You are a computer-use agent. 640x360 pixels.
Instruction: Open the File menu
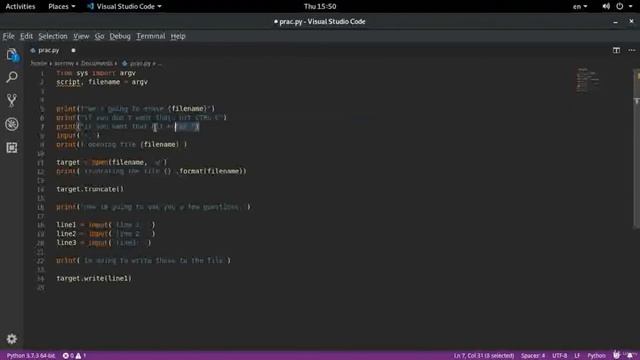(9, 36)
